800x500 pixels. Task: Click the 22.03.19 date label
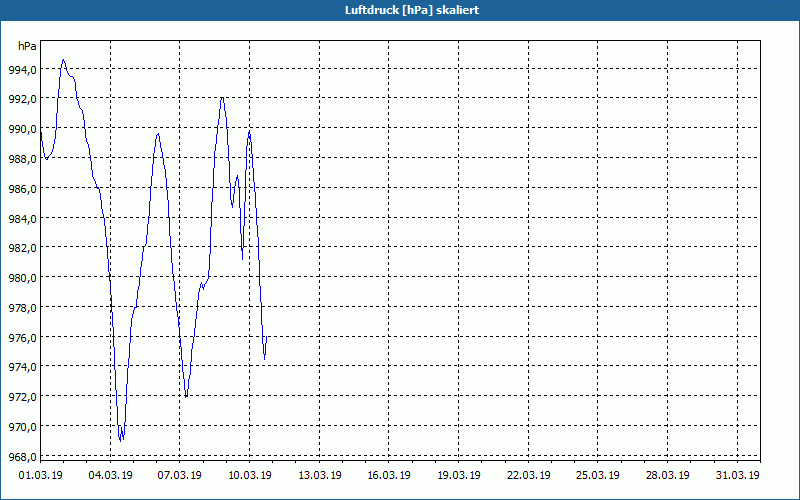click(529, 476)
